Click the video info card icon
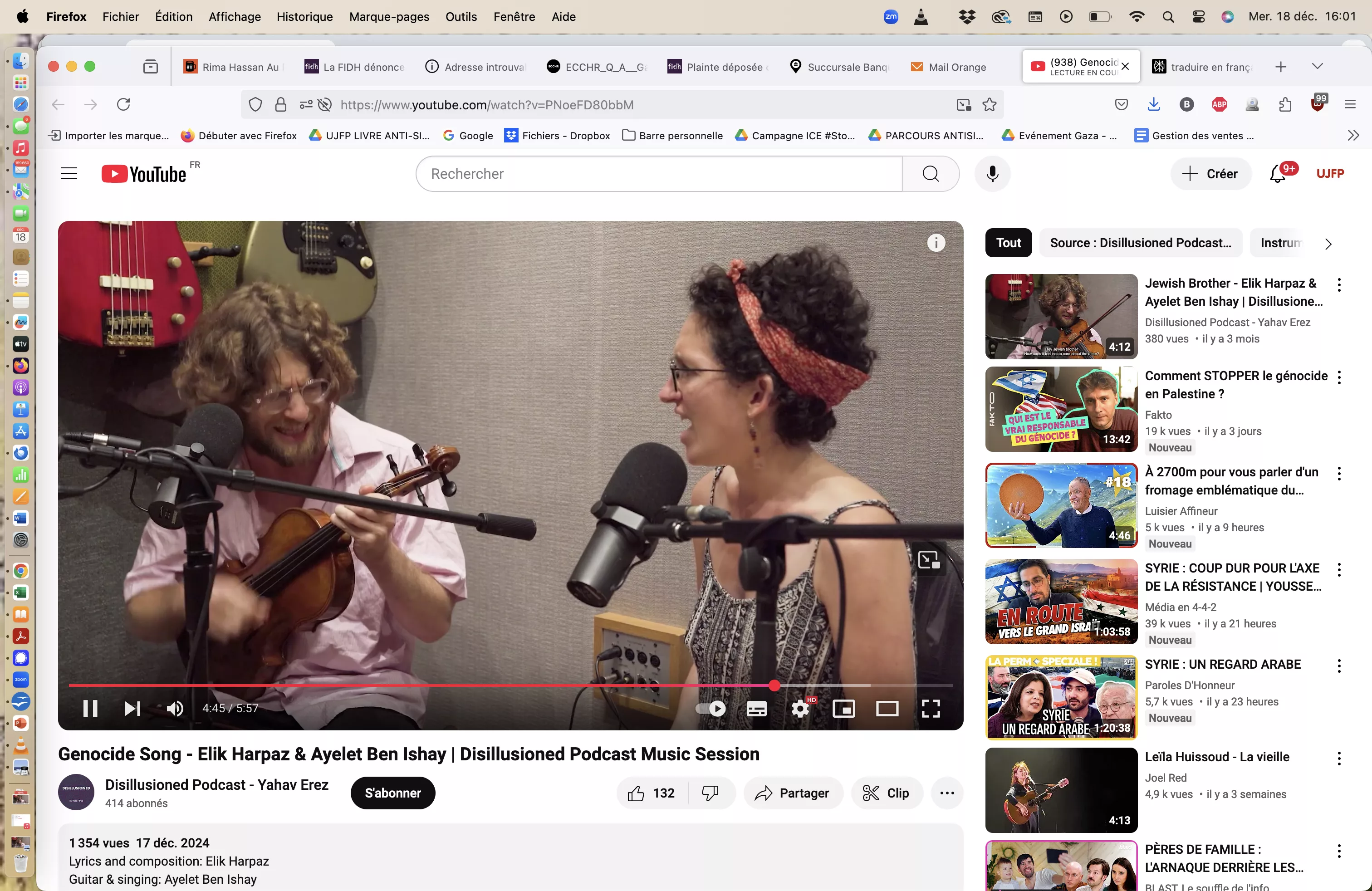The height and width of the screenshot is (891, 1372). 936,243
